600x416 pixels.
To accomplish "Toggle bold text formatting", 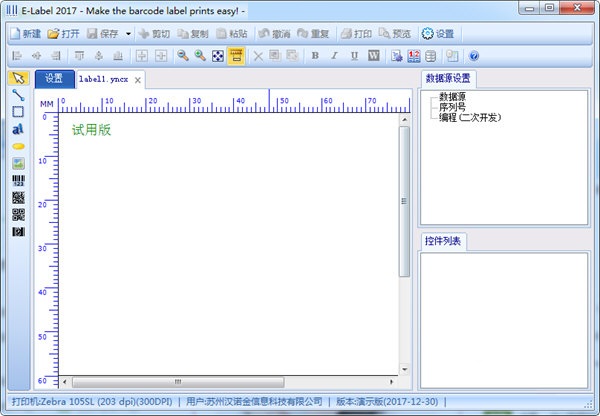I will [315, 55].
